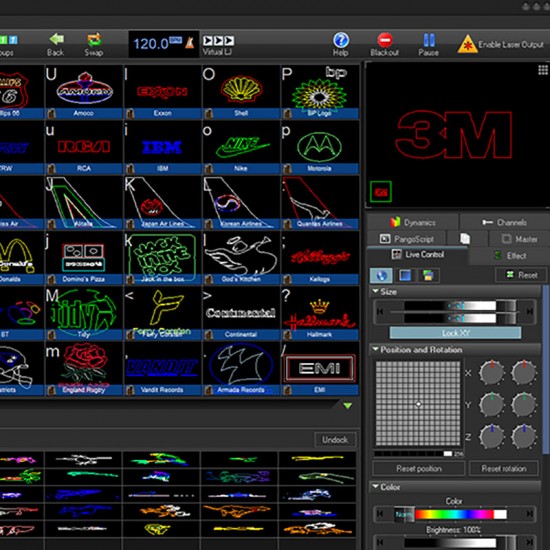The height and width of the screenshot is (550, 550).
Task: Click the XY position grid pad
Action: coord(418,403)
